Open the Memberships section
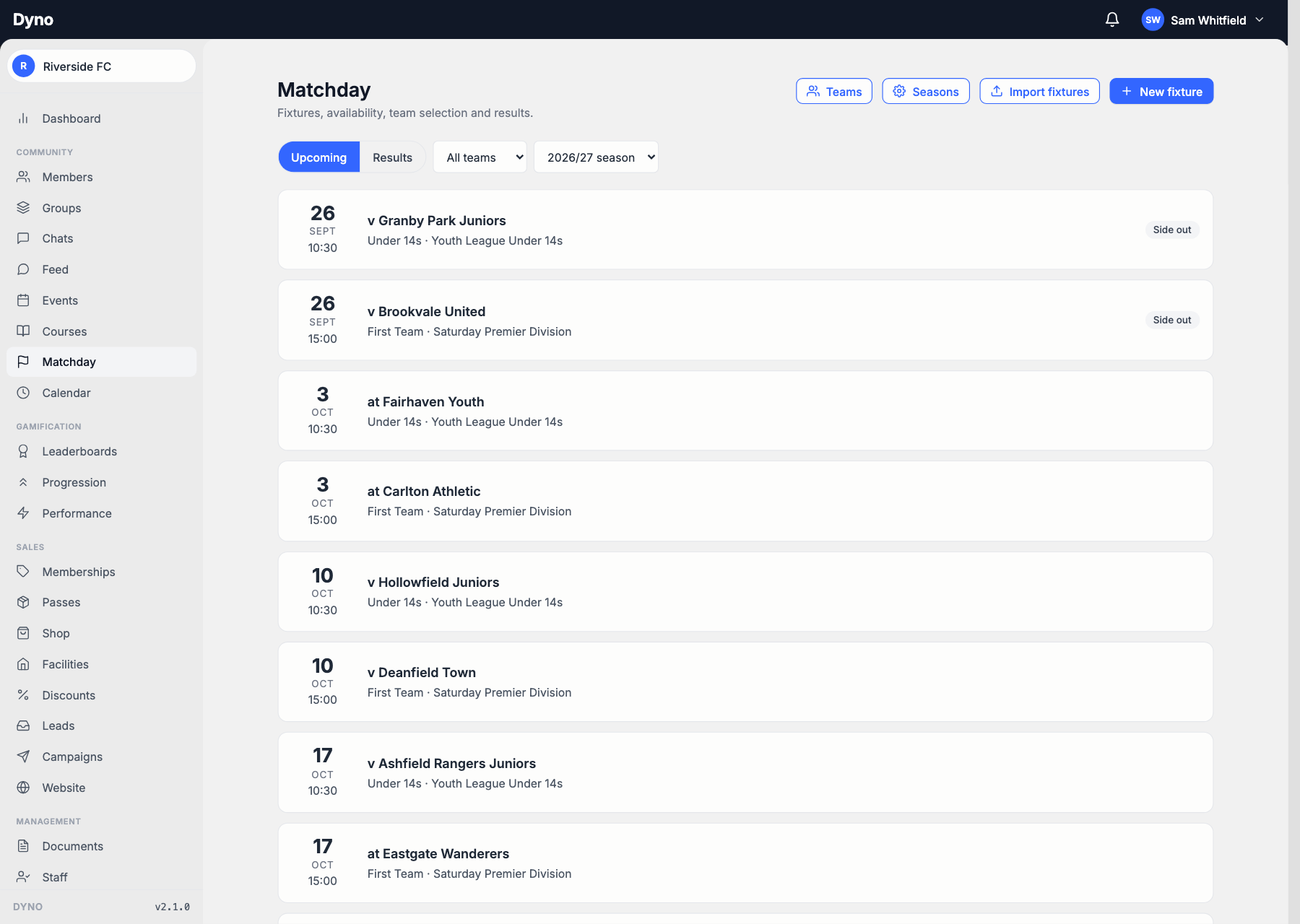The height and width of the screenshot is (924, 1300). (x=102, y=572)
